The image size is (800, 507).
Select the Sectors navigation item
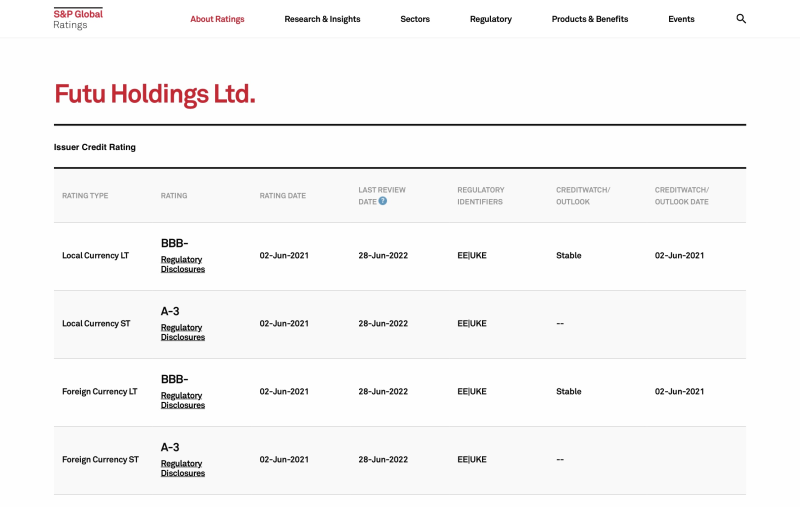point(415,19)
